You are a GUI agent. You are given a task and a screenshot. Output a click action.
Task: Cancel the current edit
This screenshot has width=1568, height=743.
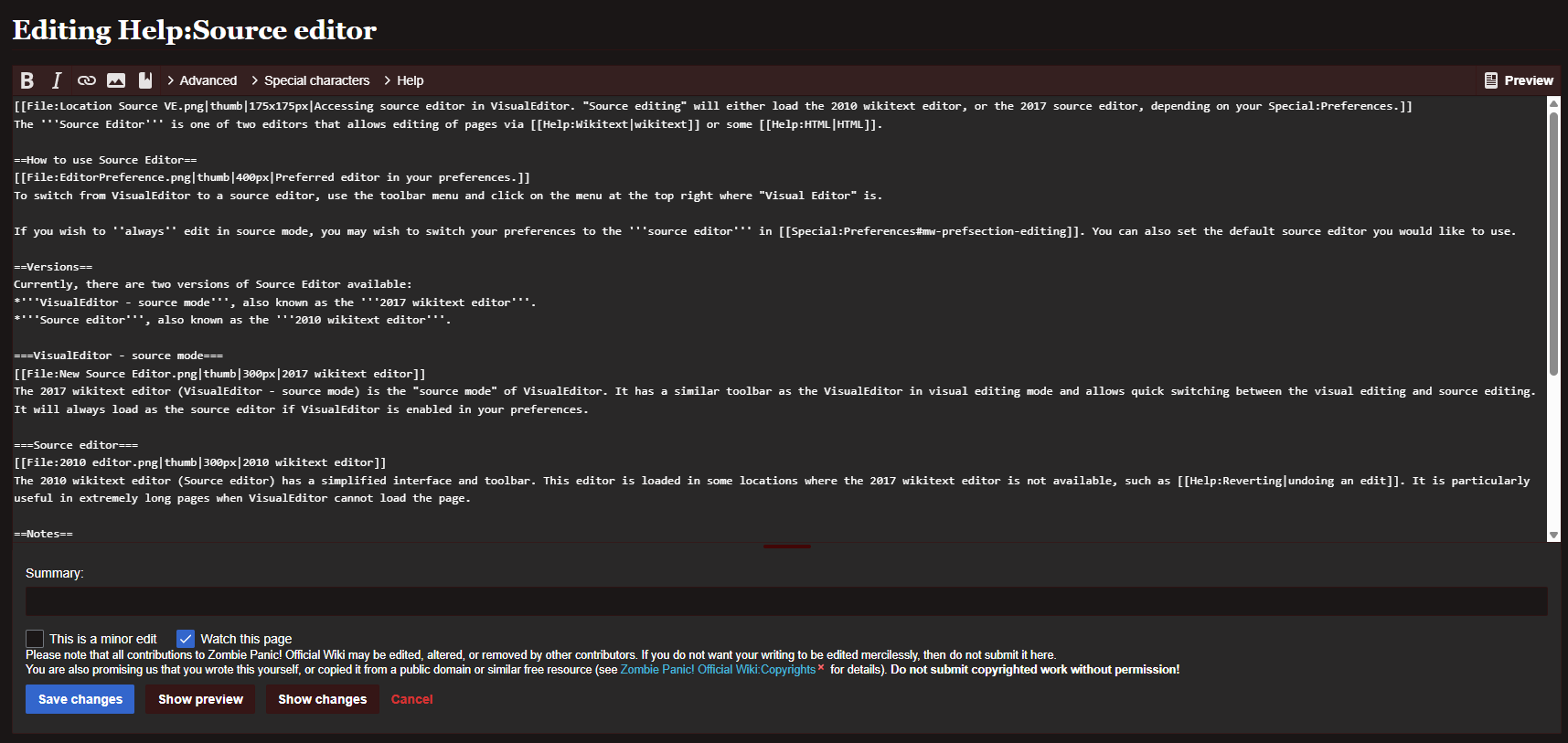(x=411, y=699)
